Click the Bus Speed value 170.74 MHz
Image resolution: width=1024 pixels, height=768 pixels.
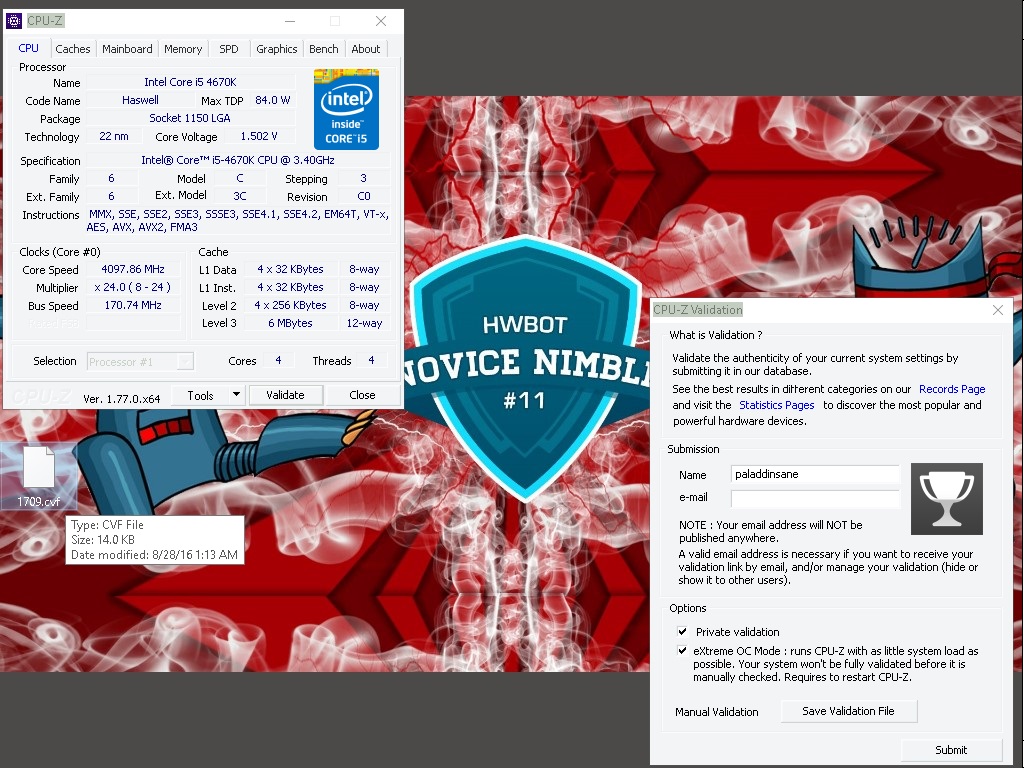point(133,305)
